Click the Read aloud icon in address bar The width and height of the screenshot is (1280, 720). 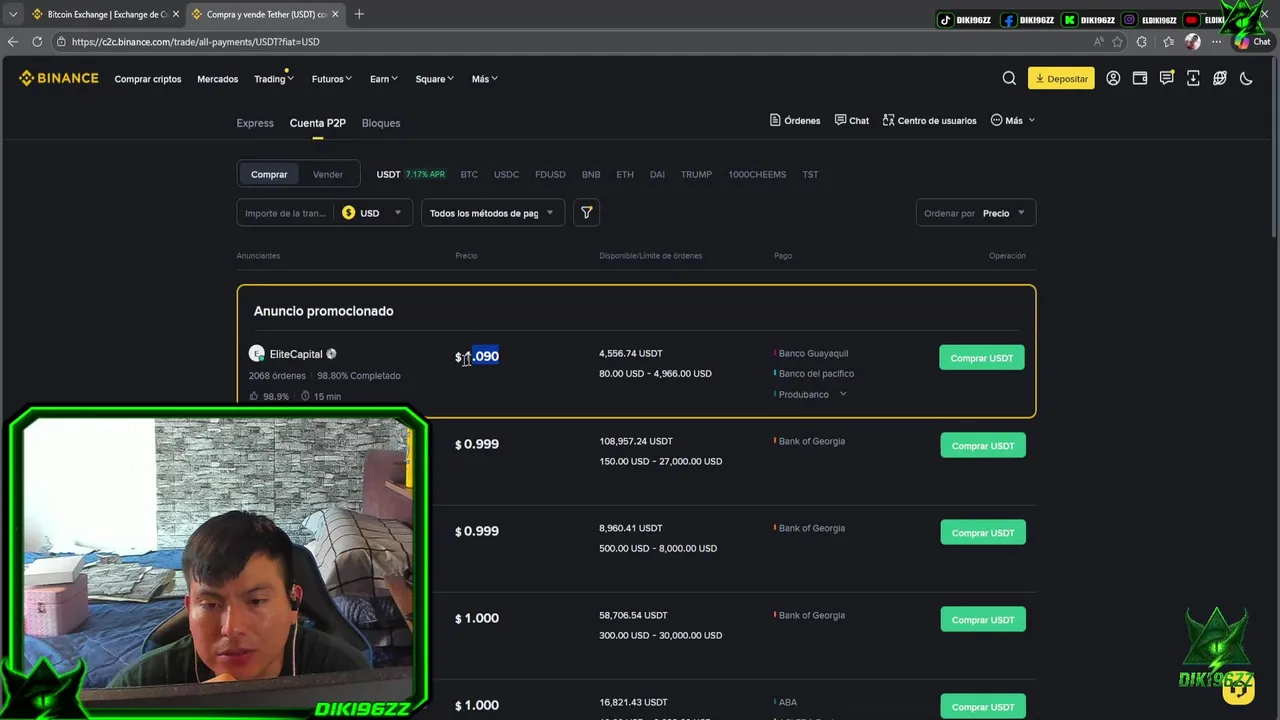(1099, 42)
